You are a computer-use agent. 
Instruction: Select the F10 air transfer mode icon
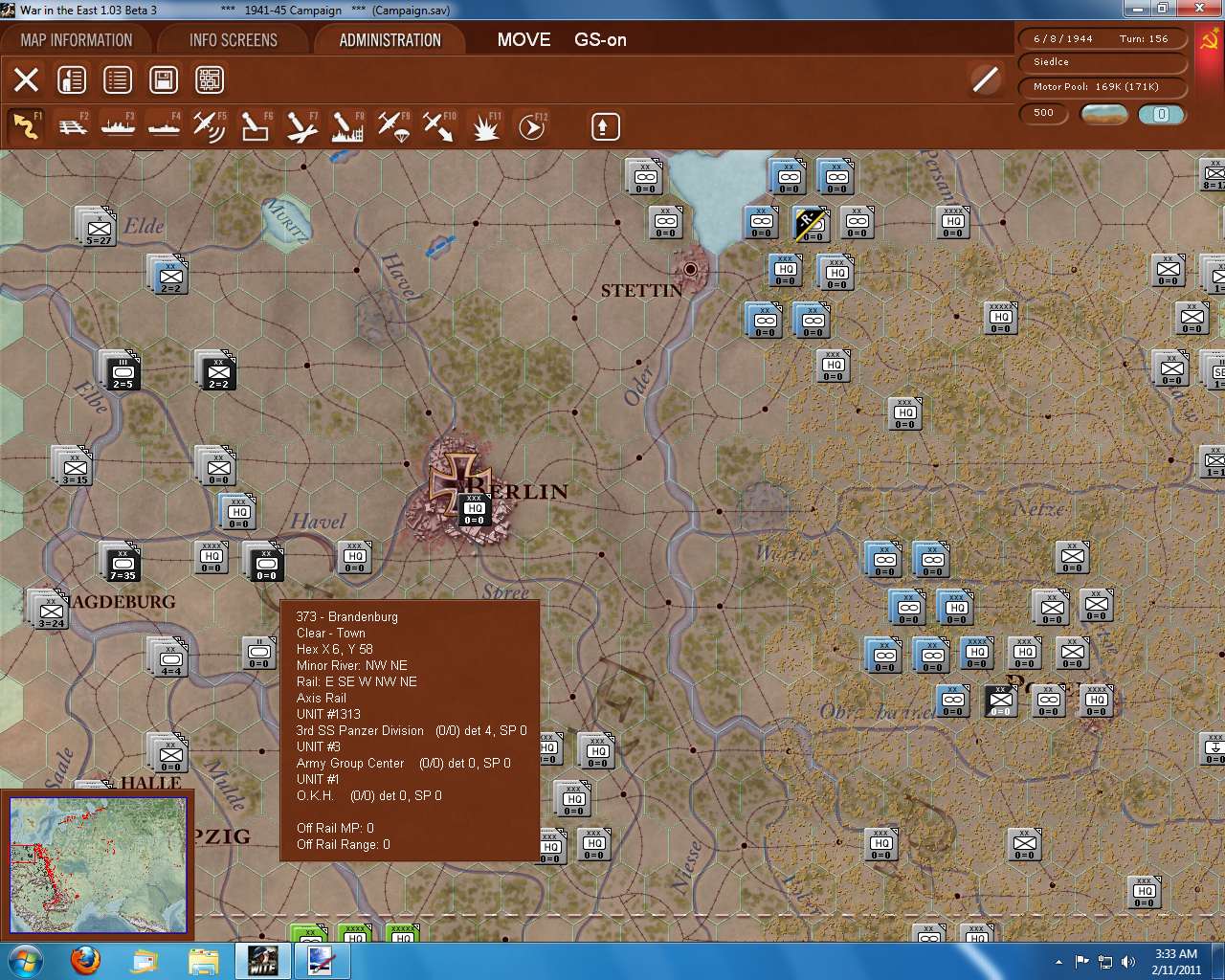coord(439,126)
